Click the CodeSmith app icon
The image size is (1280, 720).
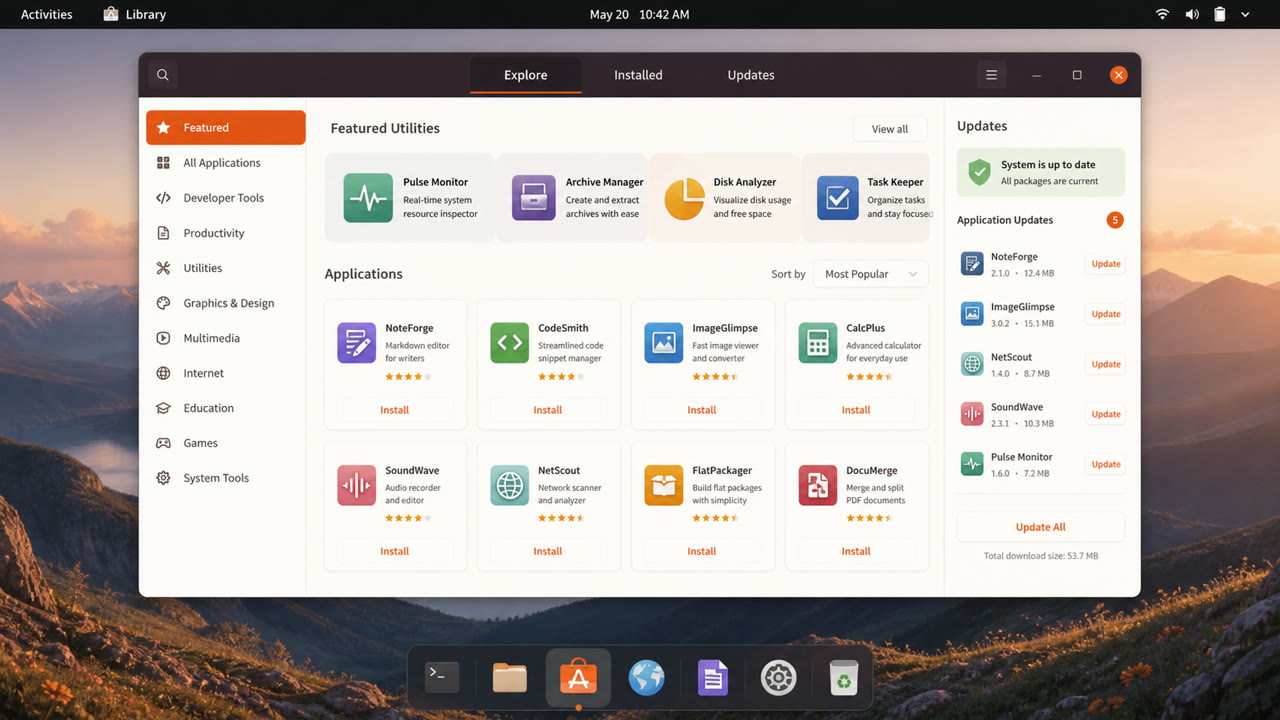coord(510,343)
